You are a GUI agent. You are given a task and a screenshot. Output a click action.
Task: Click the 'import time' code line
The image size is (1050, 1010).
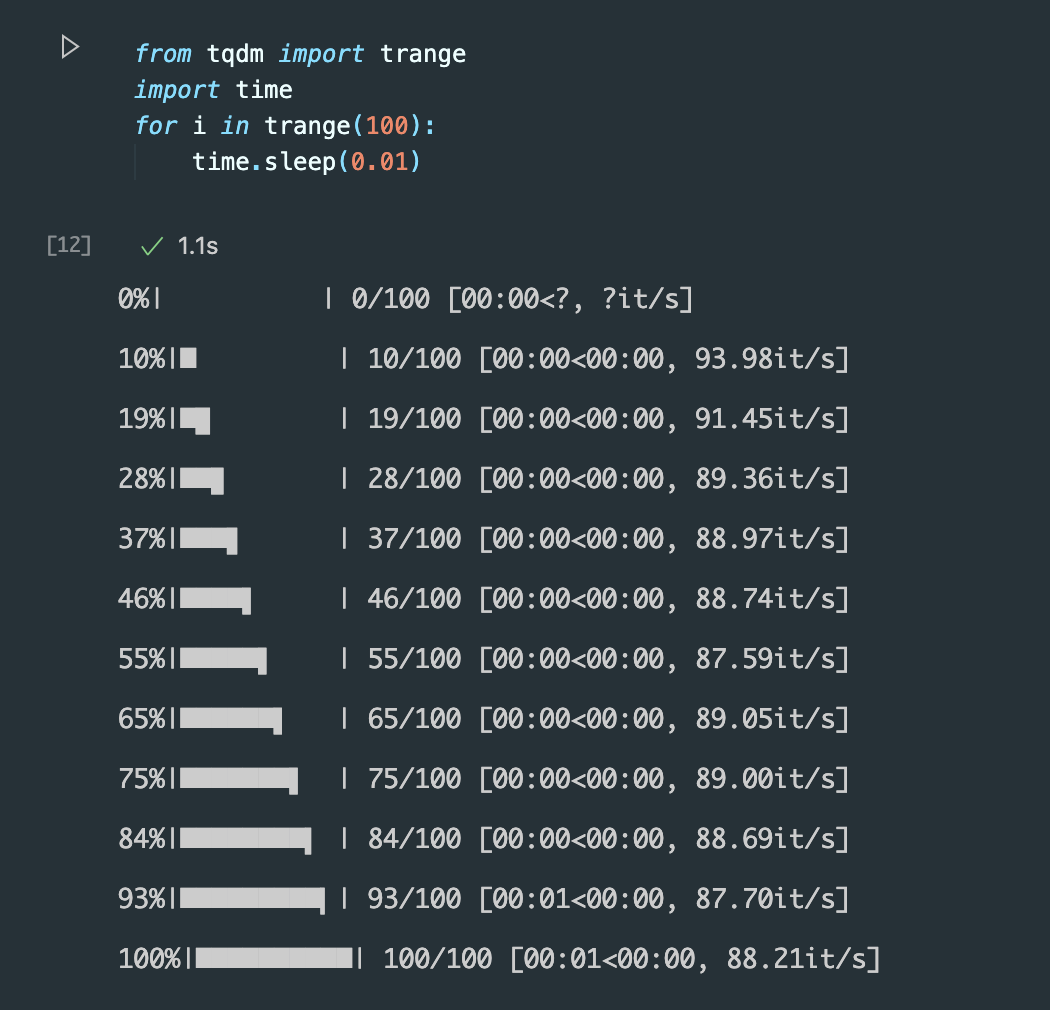coord(214,90)
